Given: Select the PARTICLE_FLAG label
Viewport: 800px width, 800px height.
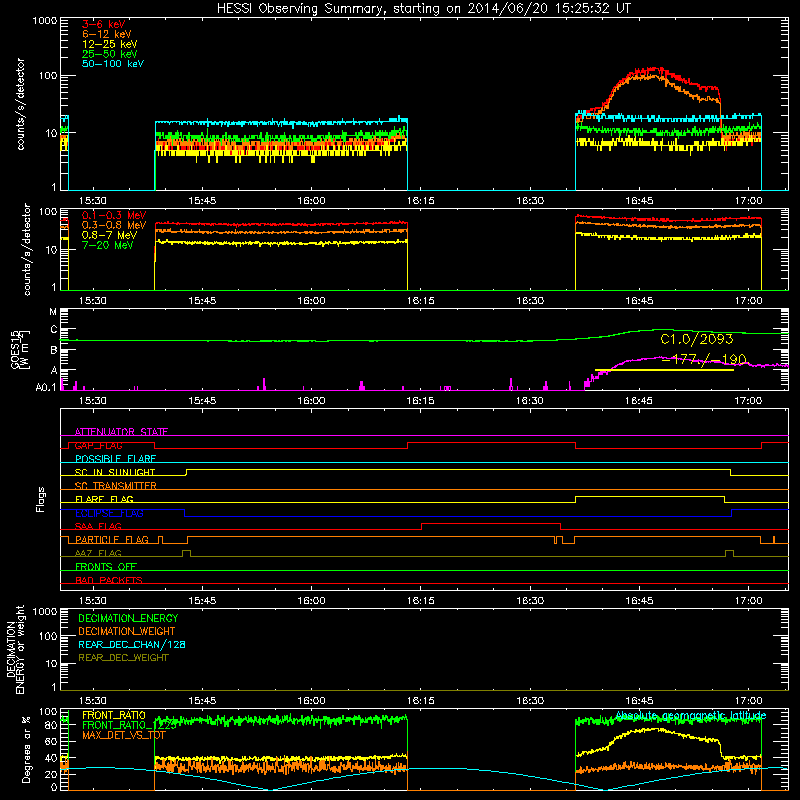Looking at the screenshot, I should point(112,540).
